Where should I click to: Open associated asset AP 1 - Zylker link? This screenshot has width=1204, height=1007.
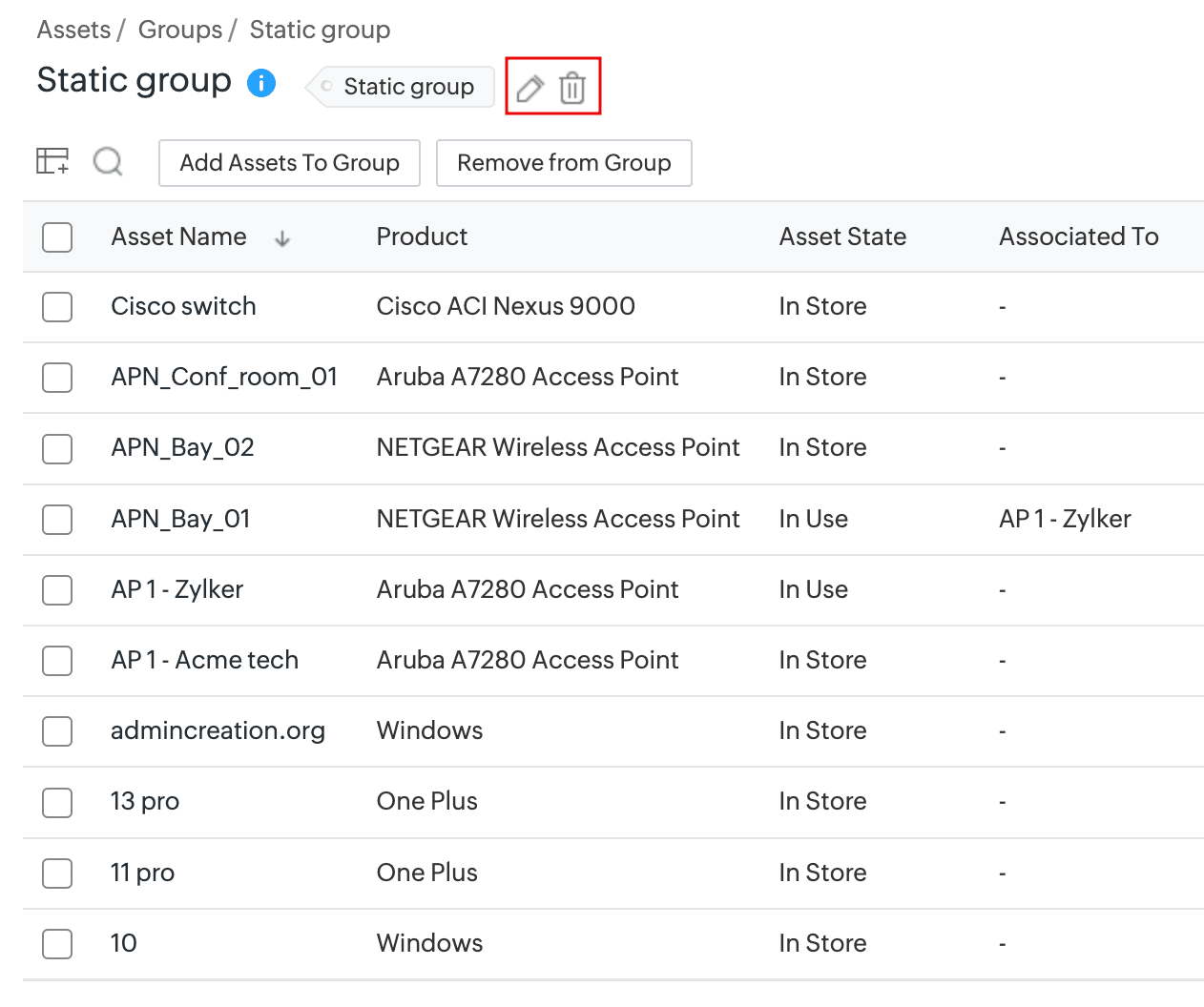point(1065,519)
